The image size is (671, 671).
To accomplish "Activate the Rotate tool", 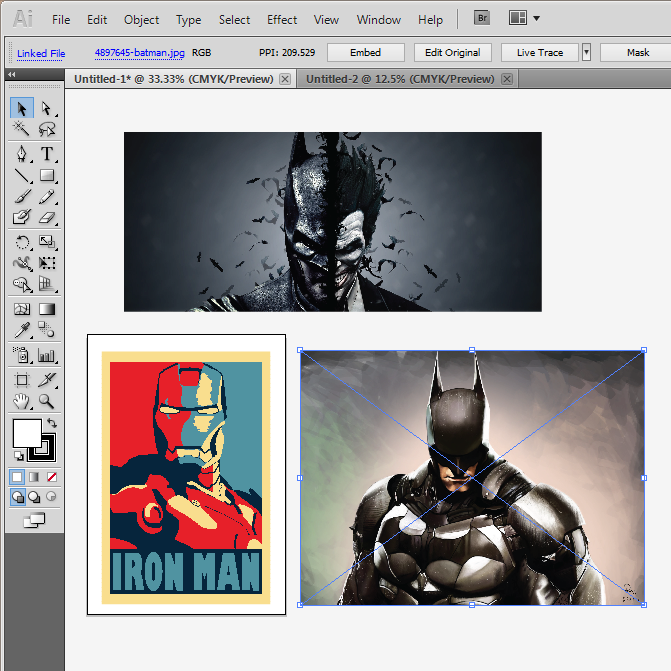I will point(22,242).
